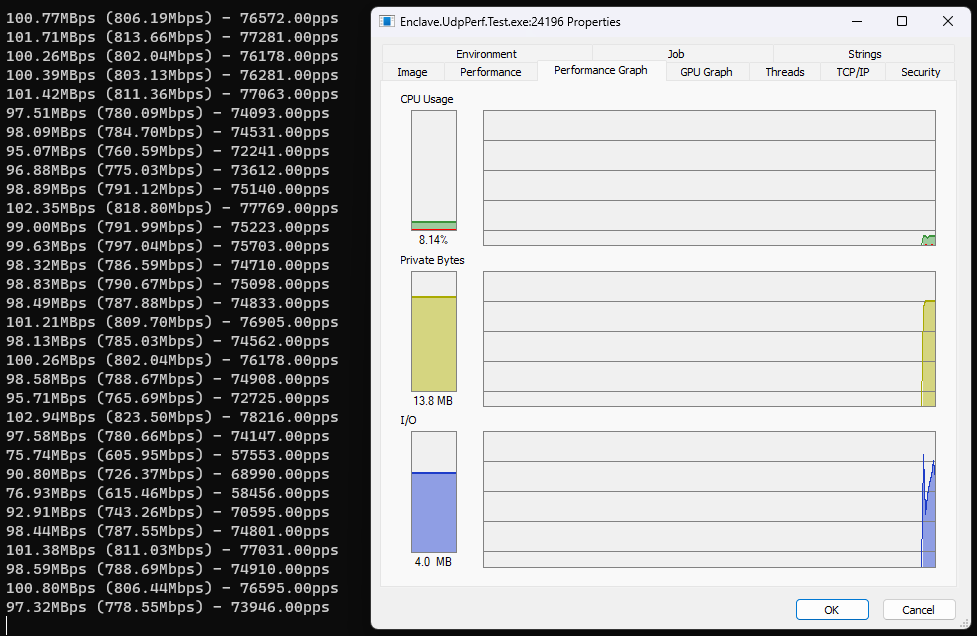Click the Private Bytes level bar
The image size is (977, 636).
tap(434, 331)
